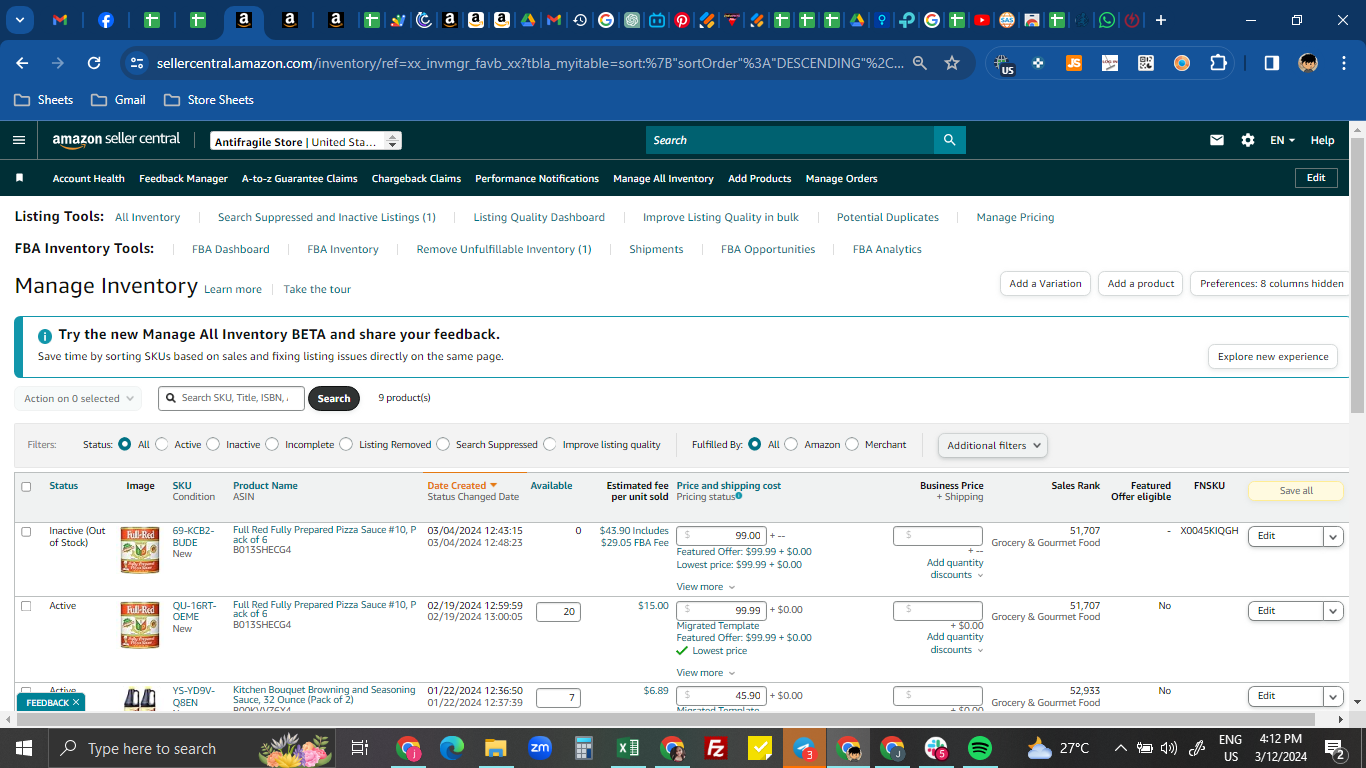
Task: Click the info icon in the BETA banner
Action: (45, 336)
